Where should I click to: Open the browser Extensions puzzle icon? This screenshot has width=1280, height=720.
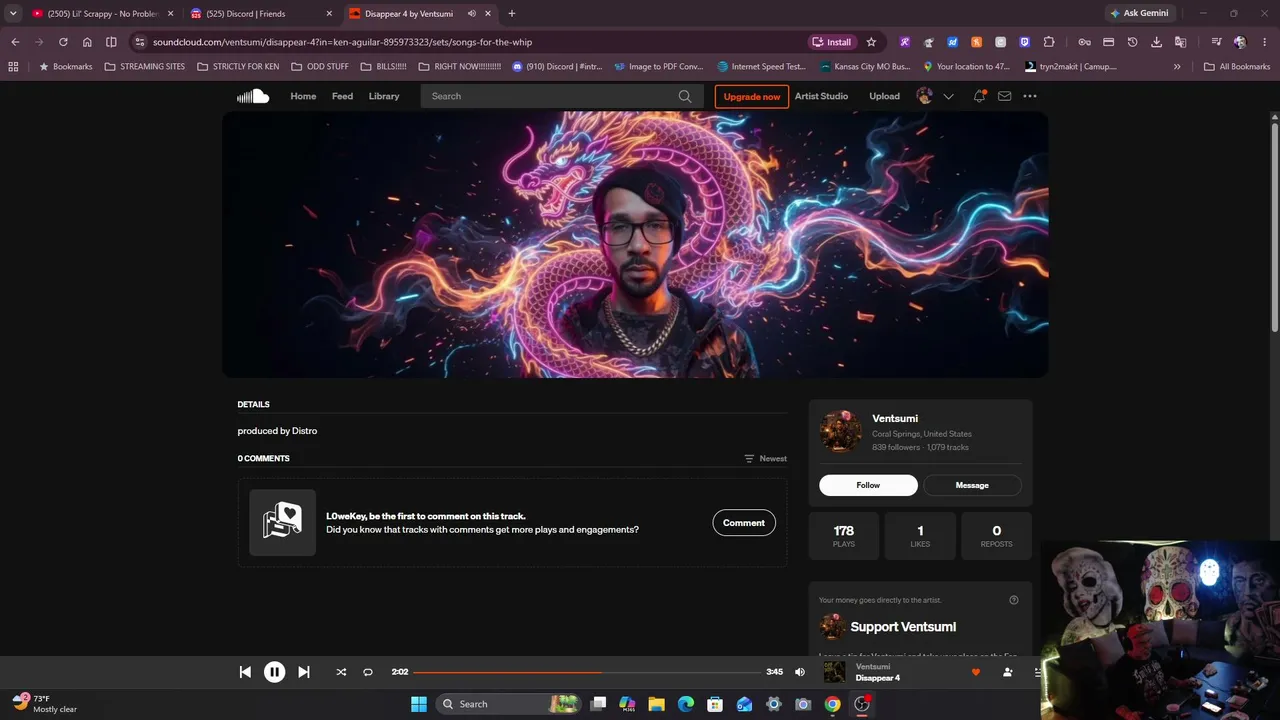click(1049, 42)
